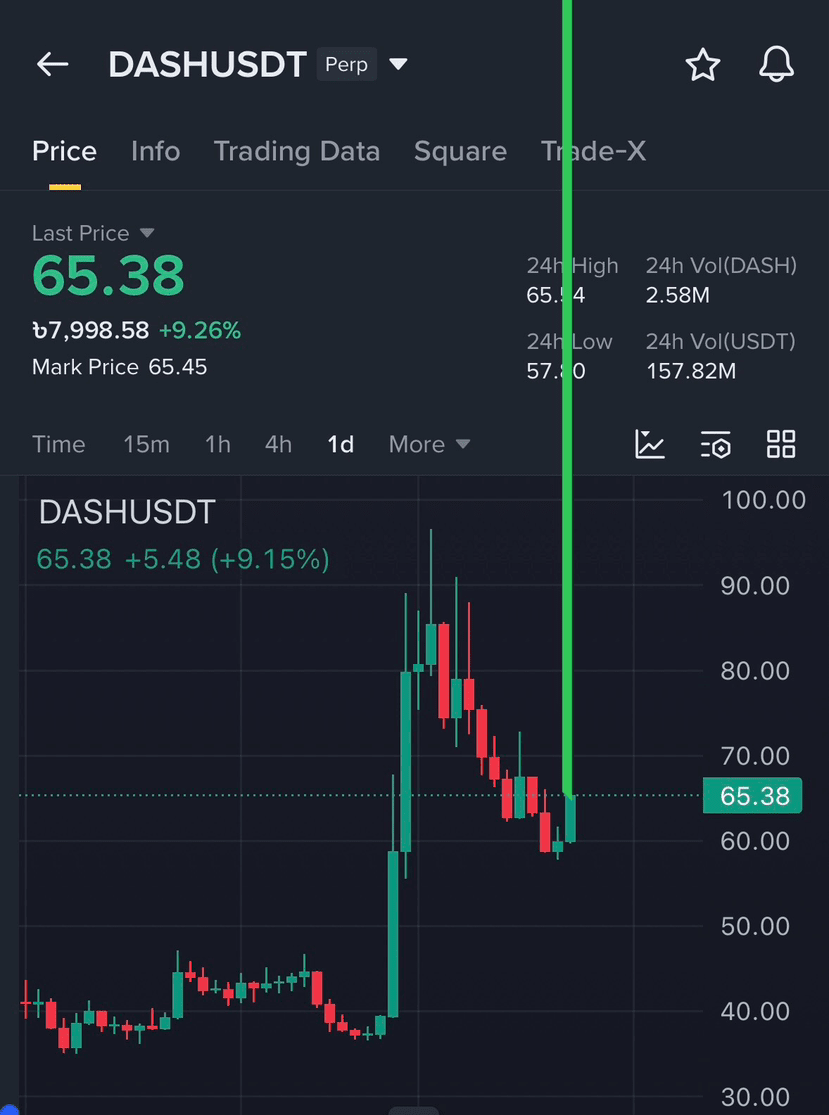Tap the Mark Price 65.45 line

(119, 367)
